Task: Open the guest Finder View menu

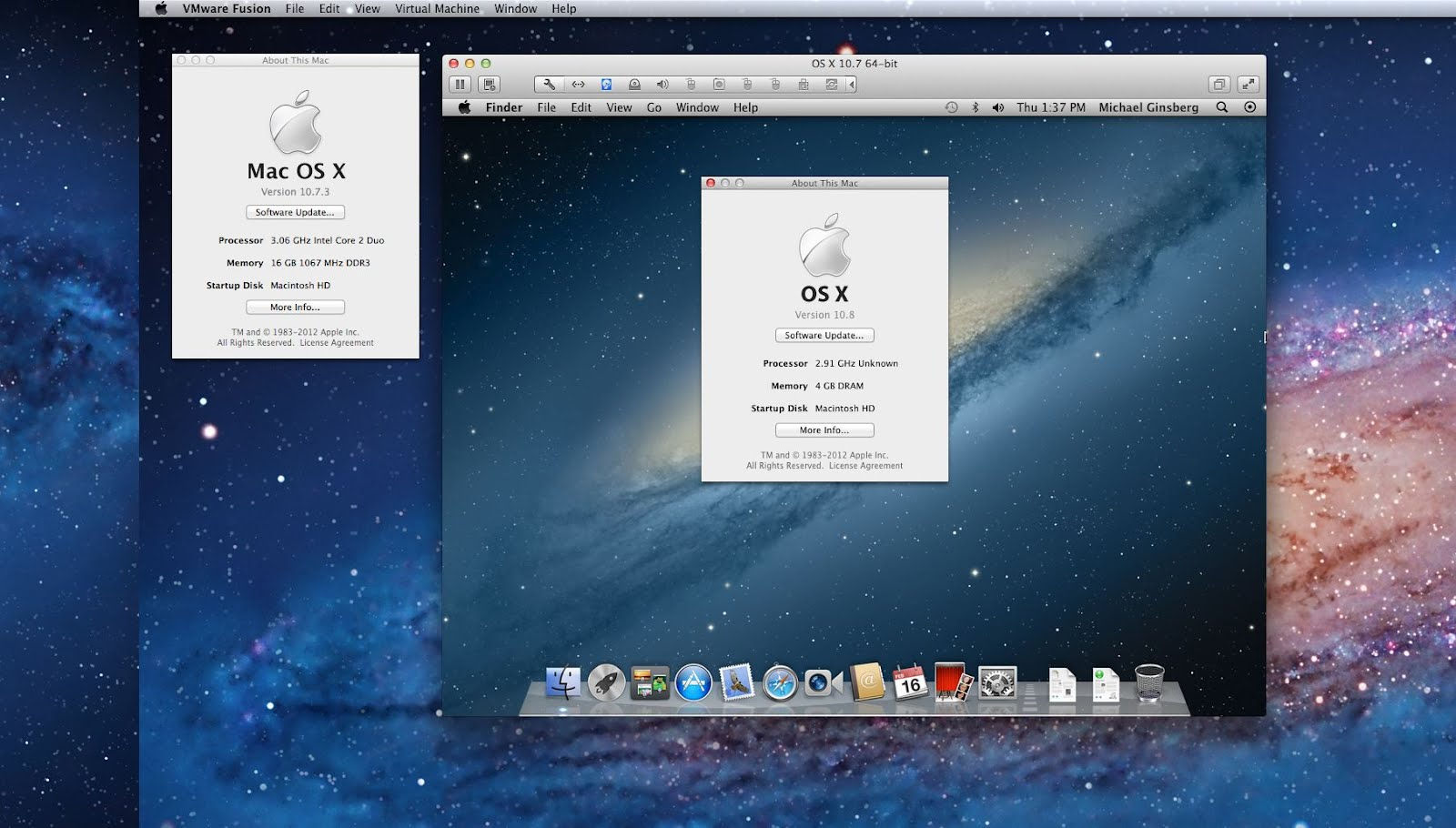Action: point(619,107)
